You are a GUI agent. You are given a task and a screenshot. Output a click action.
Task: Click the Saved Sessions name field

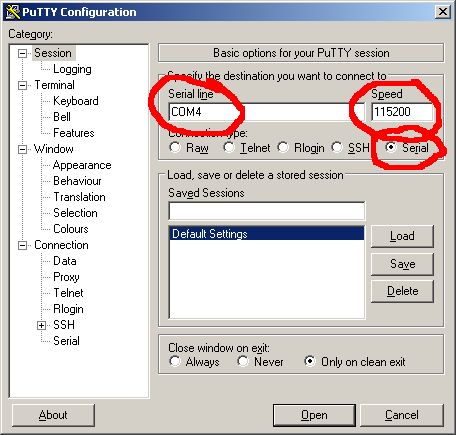coord(267,211)
